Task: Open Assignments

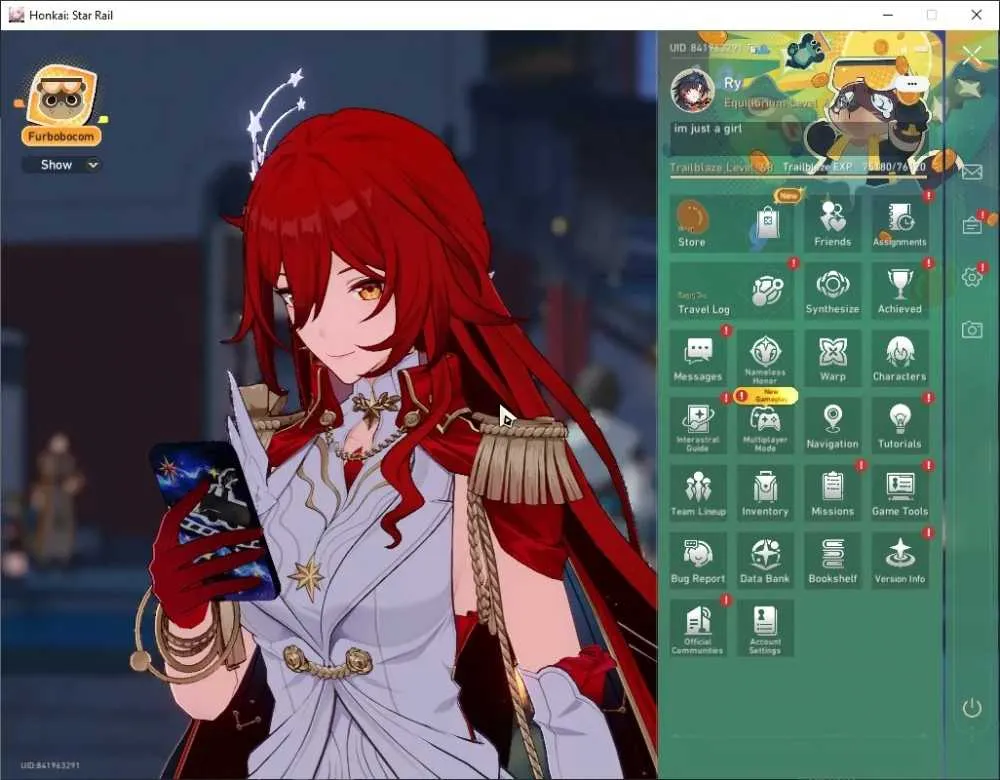Action: (899, 223)
